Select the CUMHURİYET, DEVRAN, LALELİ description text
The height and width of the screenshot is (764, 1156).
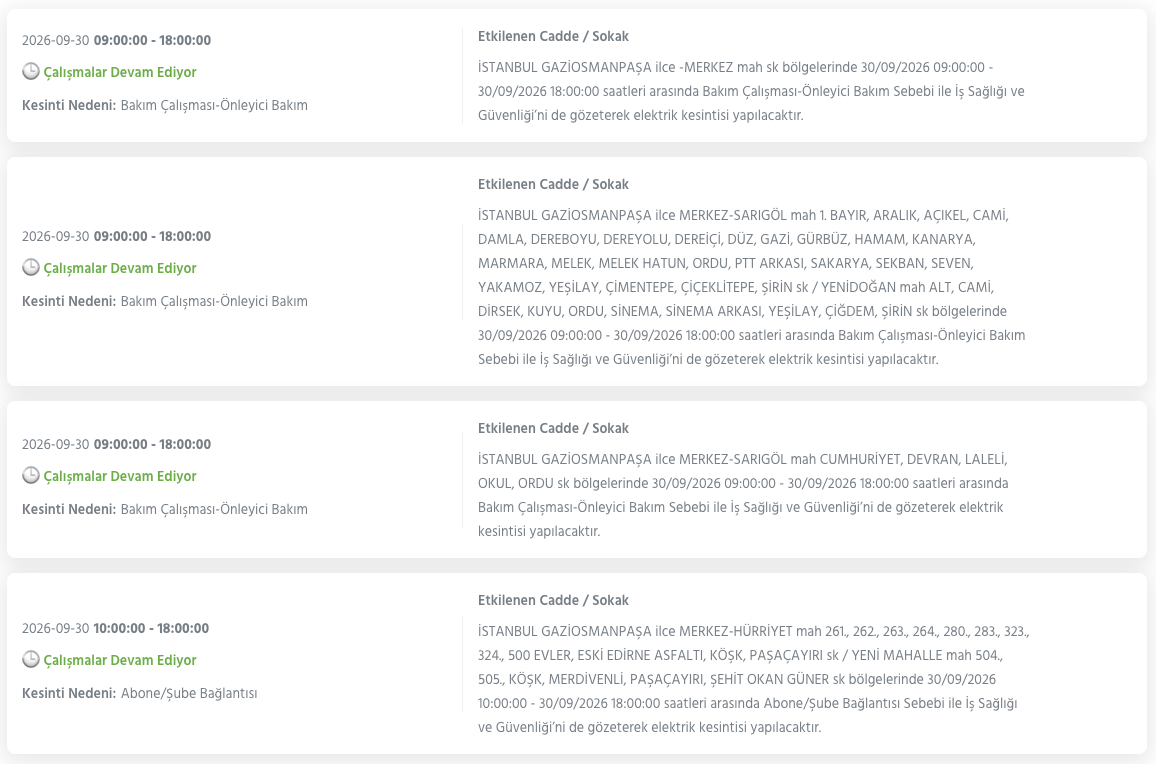[x=743, y=495]
